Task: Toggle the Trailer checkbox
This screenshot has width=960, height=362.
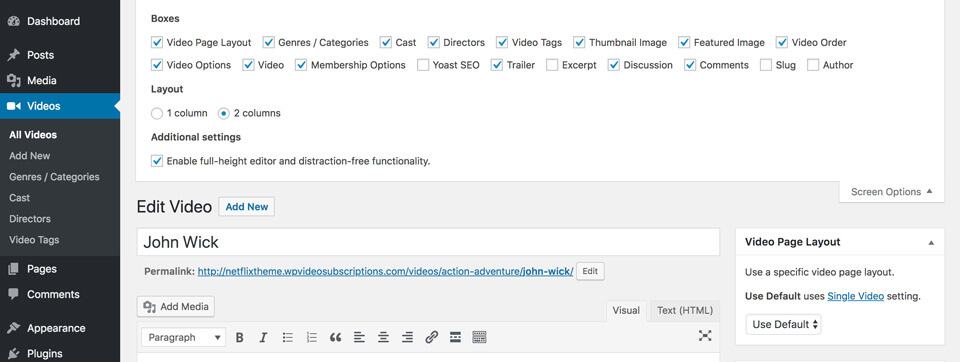Action: [x=497, y=65]
